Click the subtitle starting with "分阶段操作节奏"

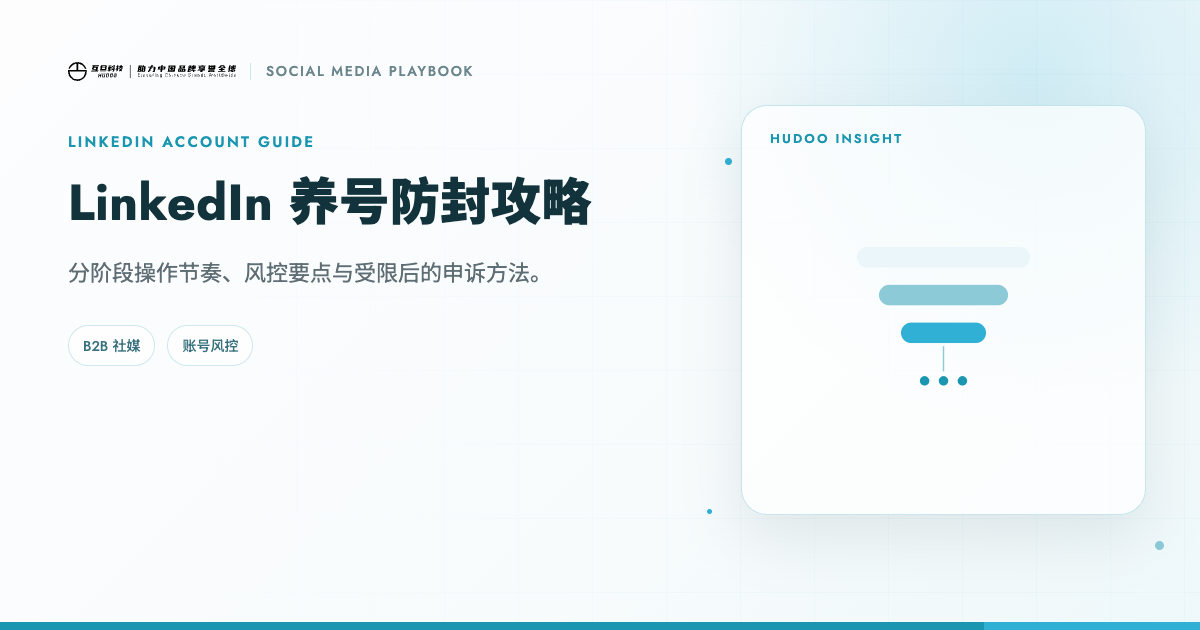point(306,273)
